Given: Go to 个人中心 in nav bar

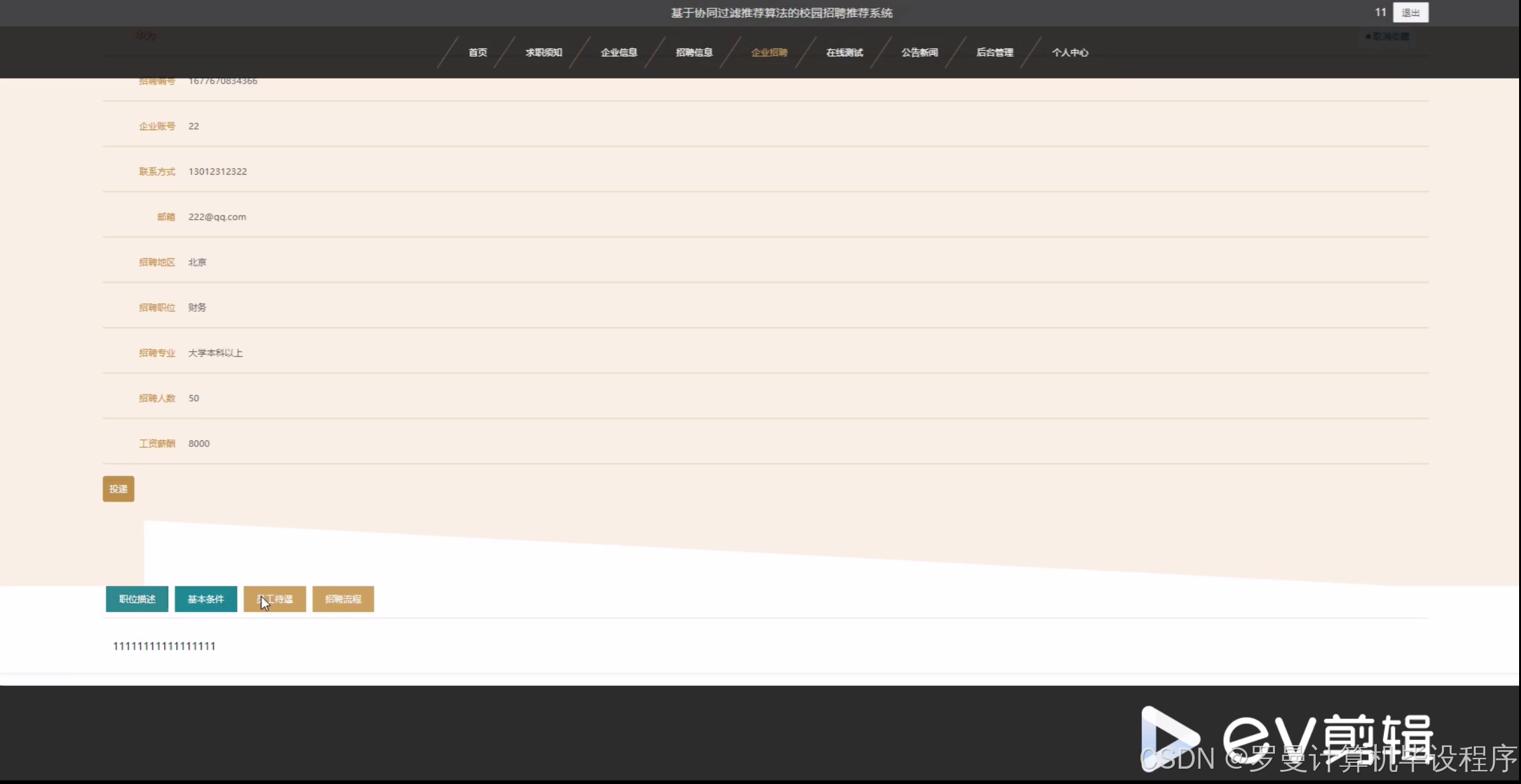Looking at the screenshot, I should [x=1070, y=52].
